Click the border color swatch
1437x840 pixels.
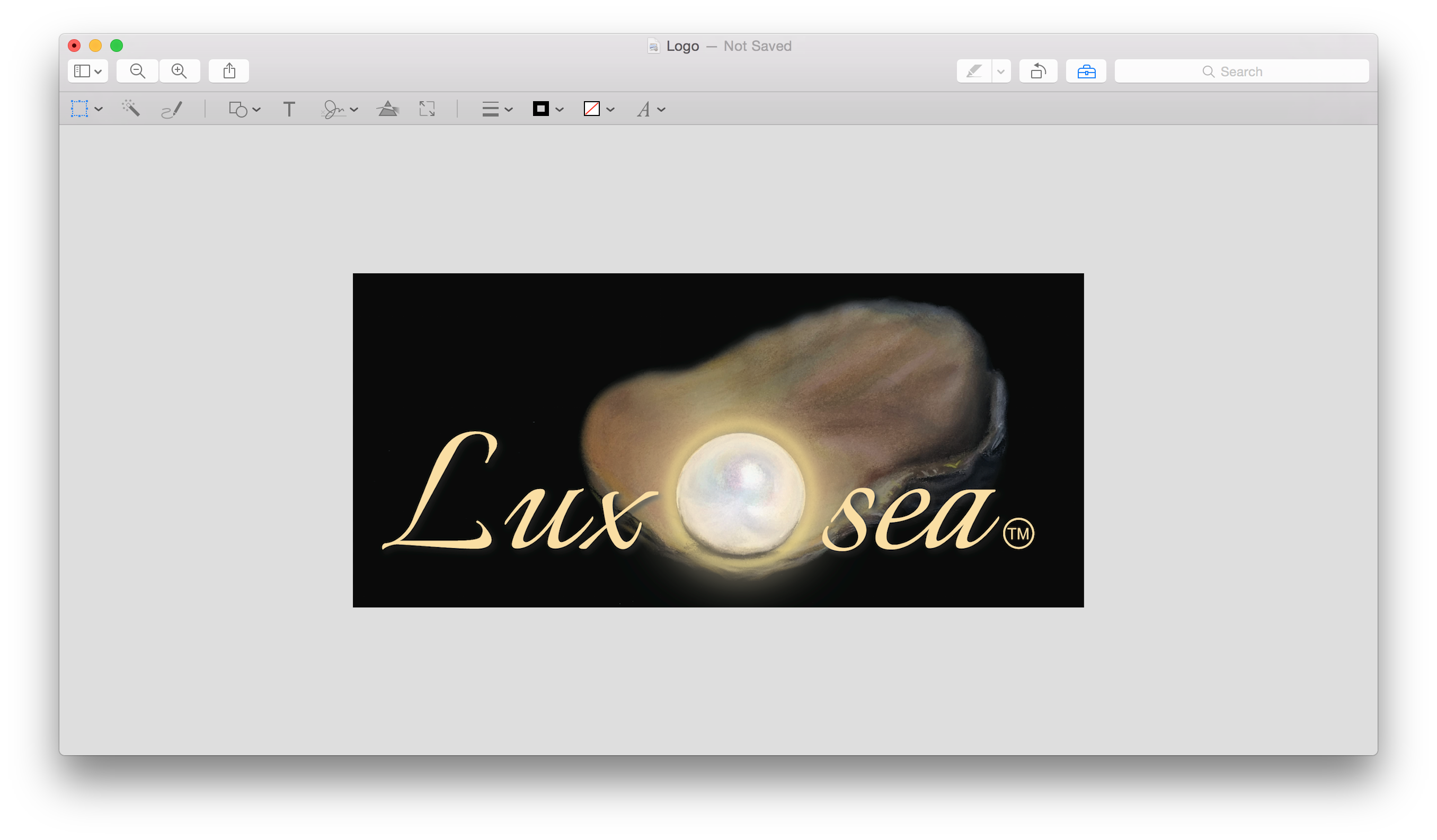coord(540,109)
